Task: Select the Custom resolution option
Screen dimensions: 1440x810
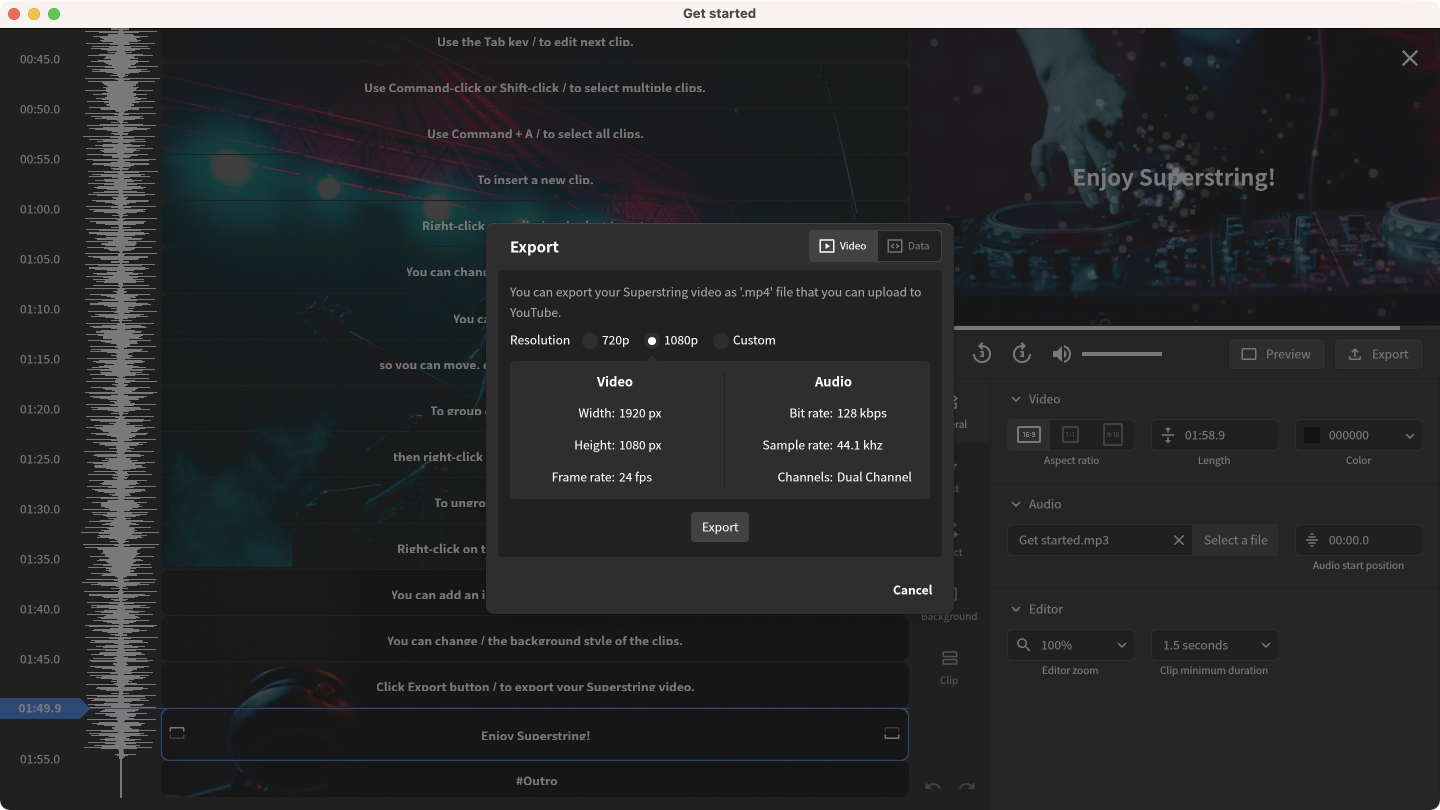Action: [x=720, y=340]
